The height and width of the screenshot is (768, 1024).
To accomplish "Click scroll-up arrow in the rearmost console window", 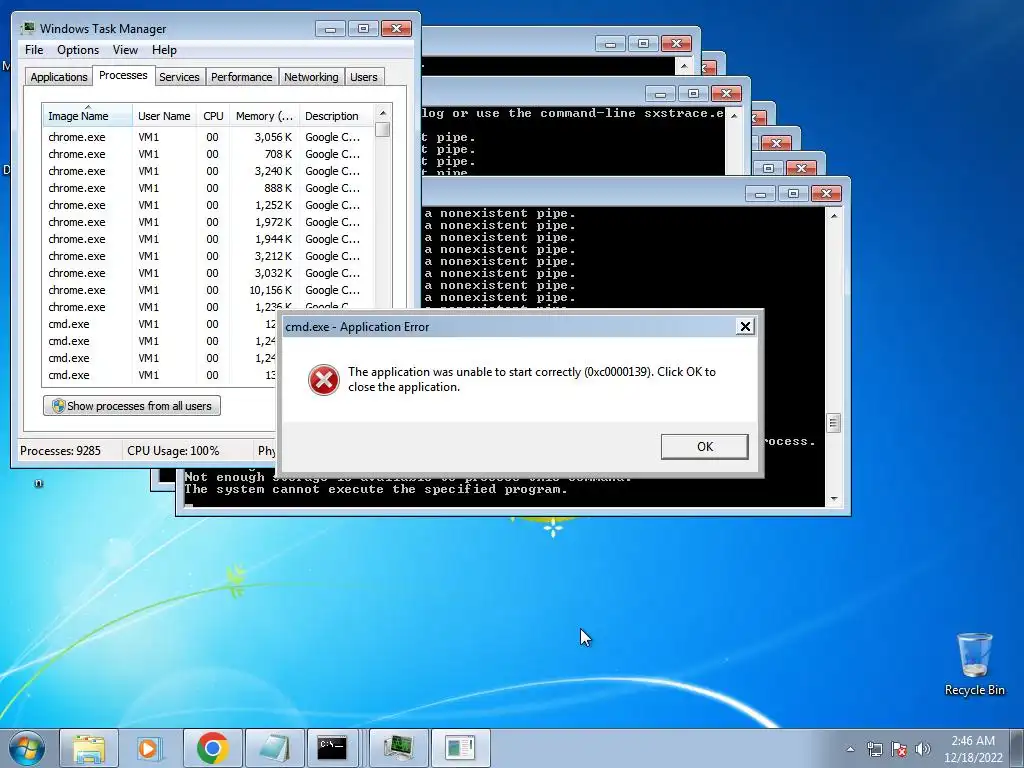I will (x=684, y=65).
